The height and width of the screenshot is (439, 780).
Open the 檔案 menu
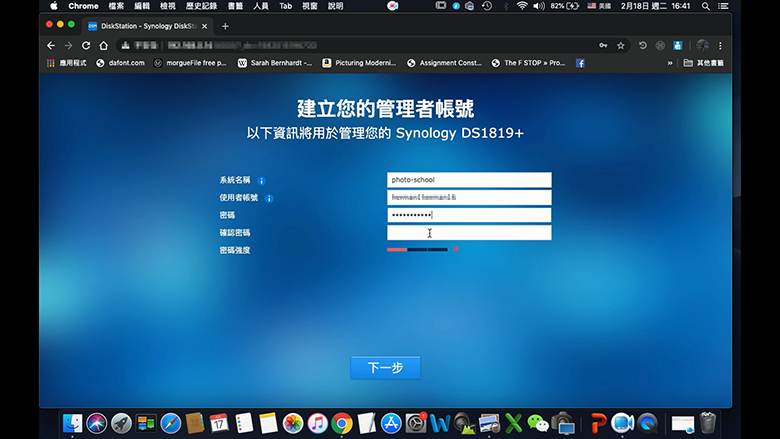[x=116, y=6]
